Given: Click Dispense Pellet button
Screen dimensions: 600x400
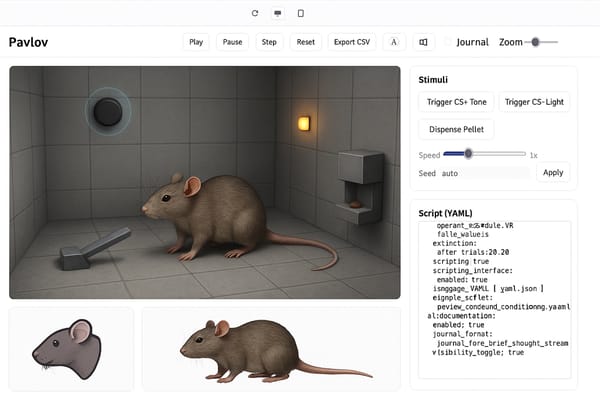Looking at the screenshot, I should pyautogui.click(x=456, y=129).
